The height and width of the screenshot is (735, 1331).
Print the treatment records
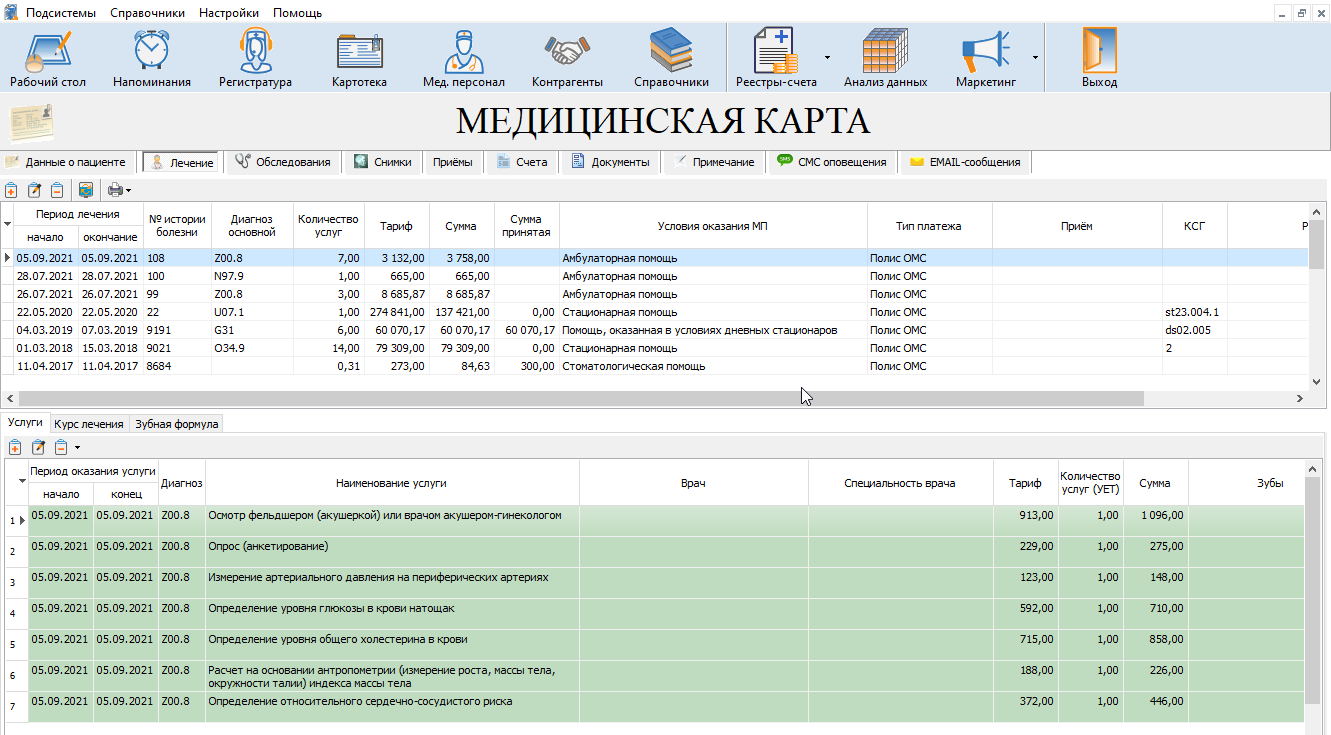click(115, 190)
